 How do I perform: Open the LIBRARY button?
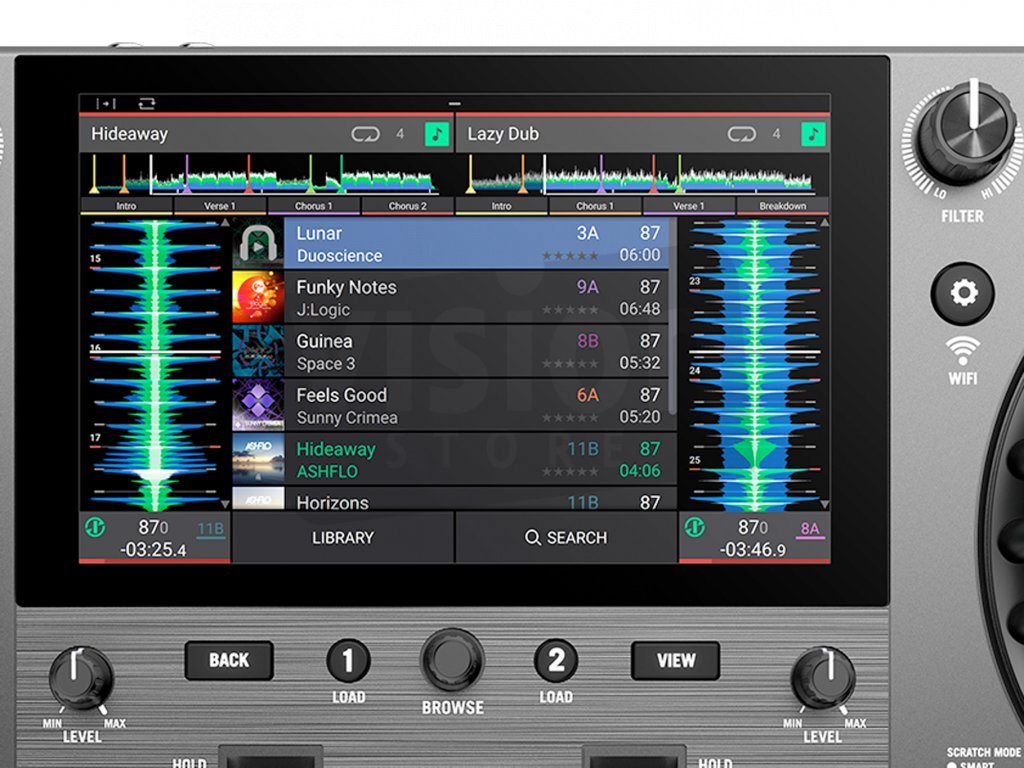pyautogui.click(x=343, y=537)
